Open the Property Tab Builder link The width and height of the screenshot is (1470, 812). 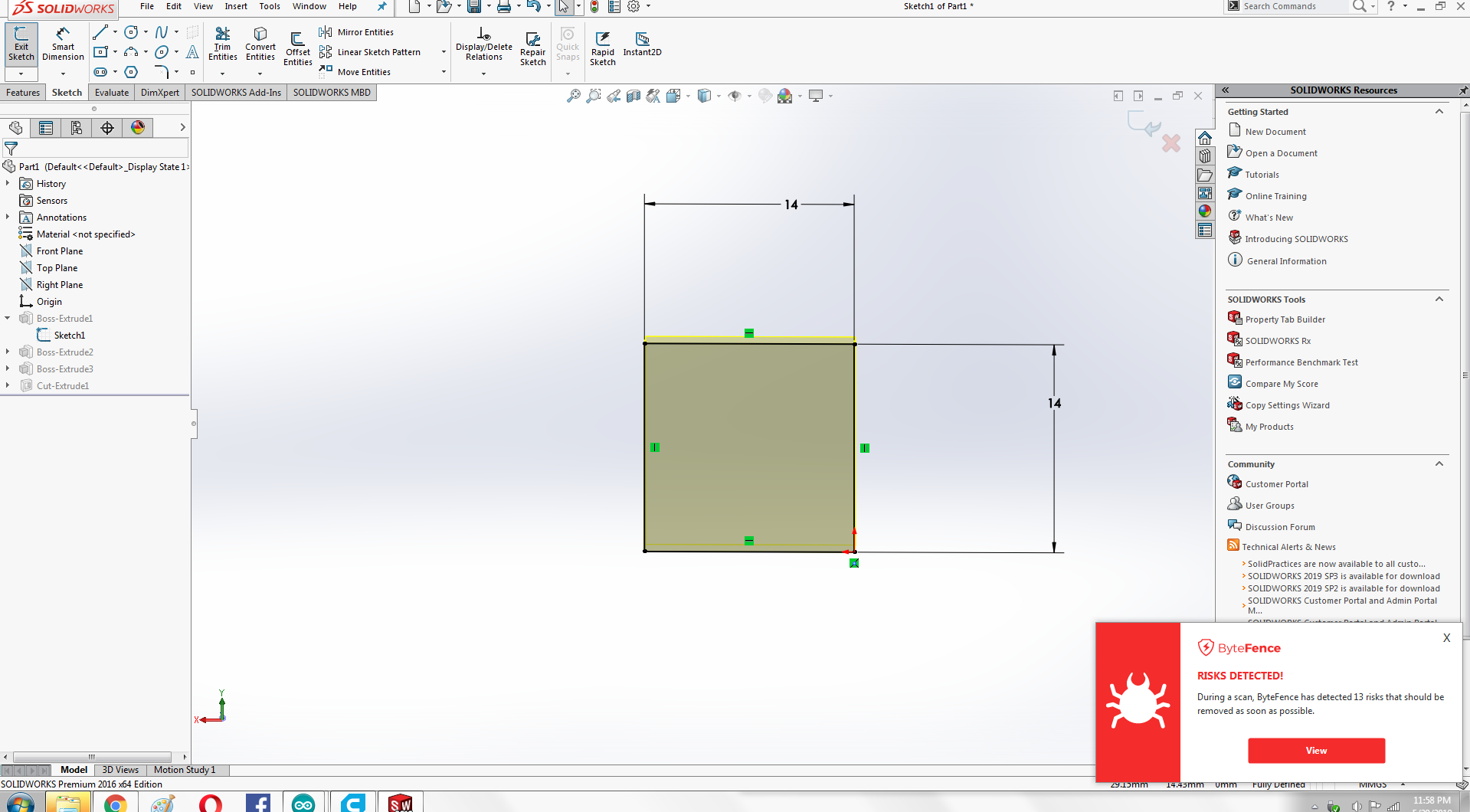coord(1285,319)
